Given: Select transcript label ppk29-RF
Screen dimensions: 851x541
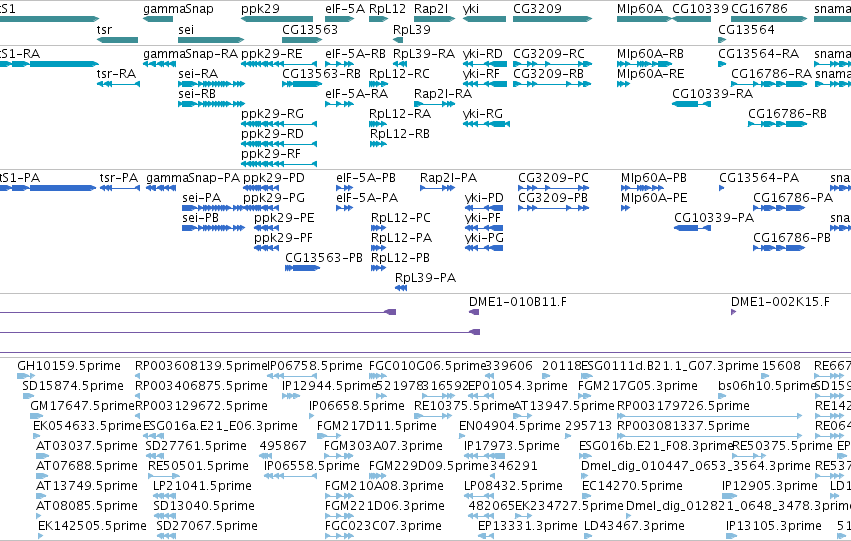Looking at the screenshot, I should click(x=271, y=154).
